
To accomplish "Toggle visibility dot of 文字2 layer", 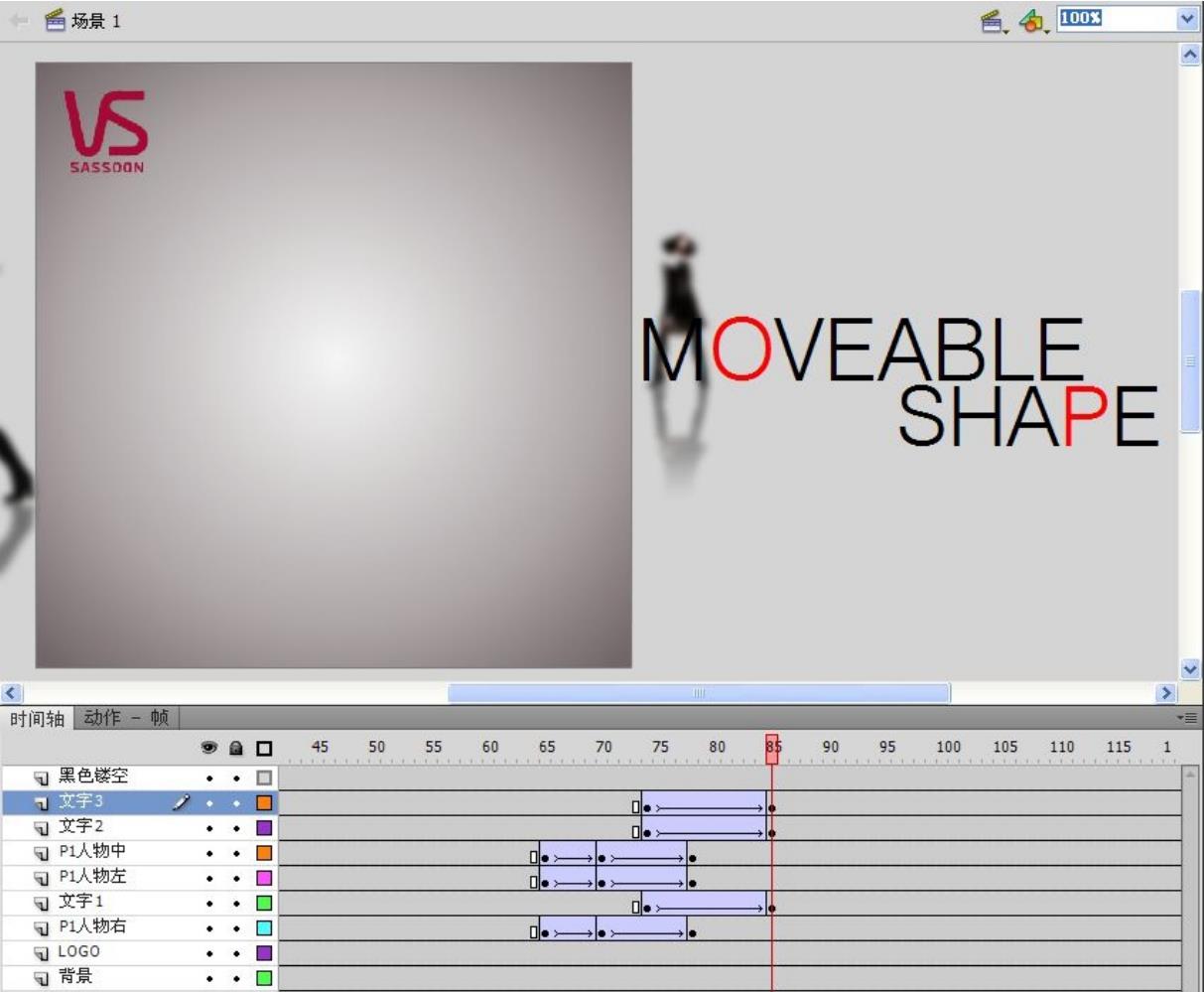I will (x=209, y=828).
